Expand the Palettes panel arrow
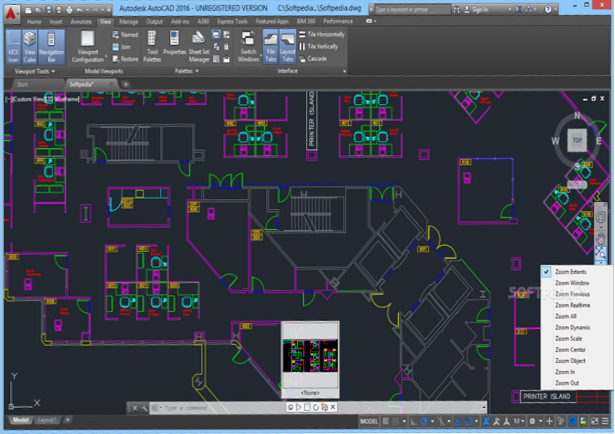This screenshot has width=615, height=434. click(x=198, y=71)
